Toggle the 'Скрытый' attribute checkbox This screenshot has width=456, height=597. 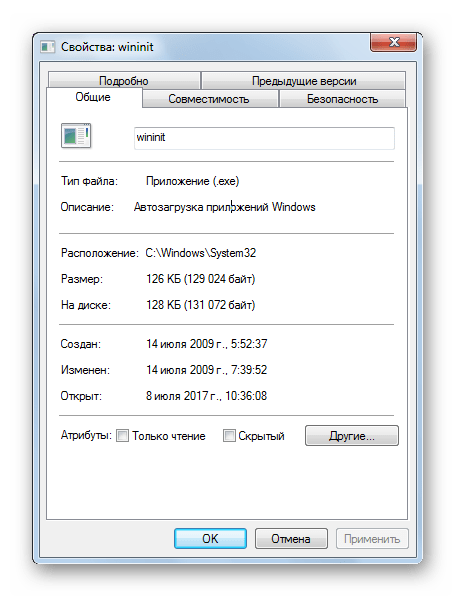click(x=229, y=435)
